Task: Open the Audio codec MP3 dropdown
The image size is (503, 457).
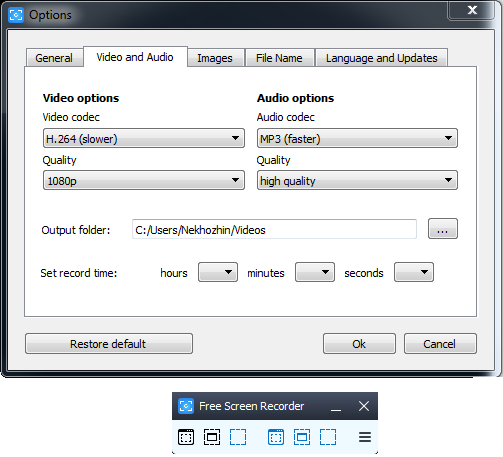Action: [x=357, y=138]
